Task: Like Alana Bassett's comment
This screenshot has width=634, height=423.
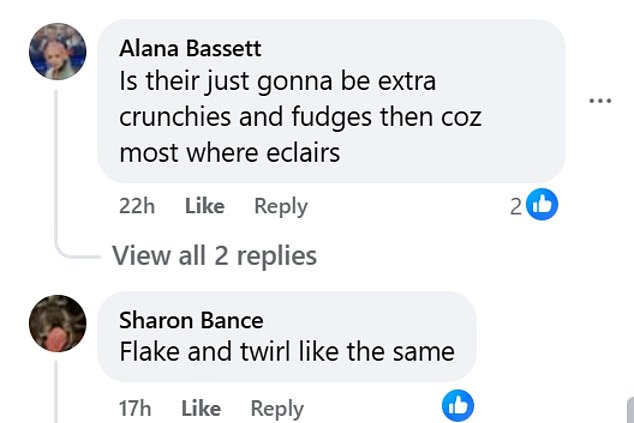Action: 204,206
